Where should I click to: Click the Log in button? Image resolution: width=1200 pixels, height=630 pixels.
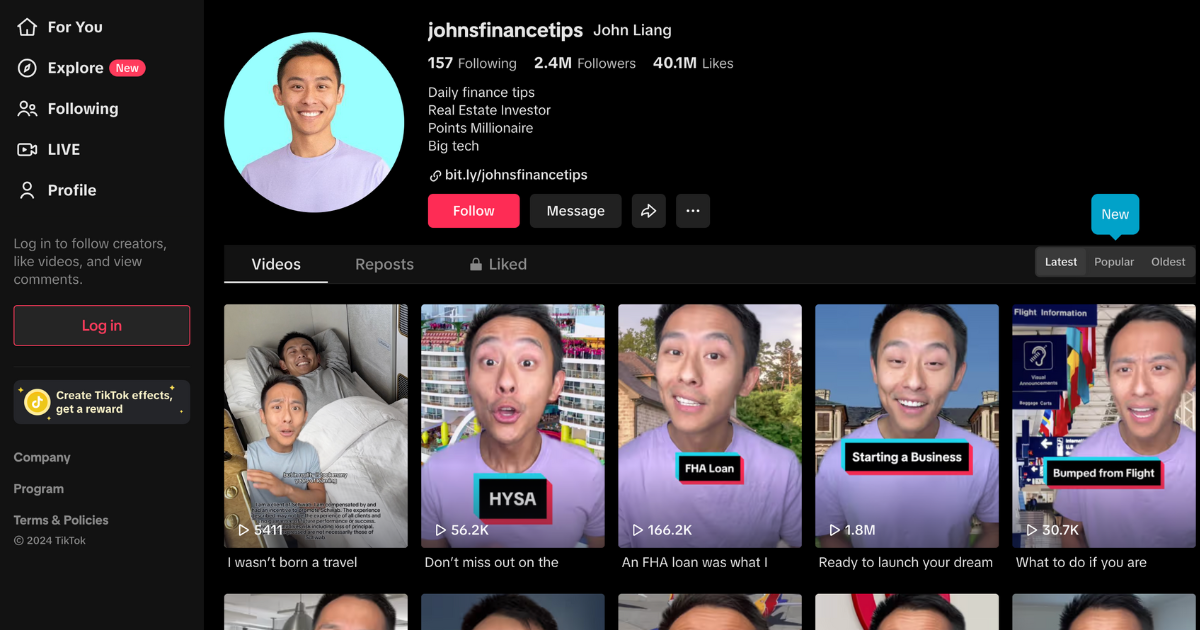[x=101, y=325]
